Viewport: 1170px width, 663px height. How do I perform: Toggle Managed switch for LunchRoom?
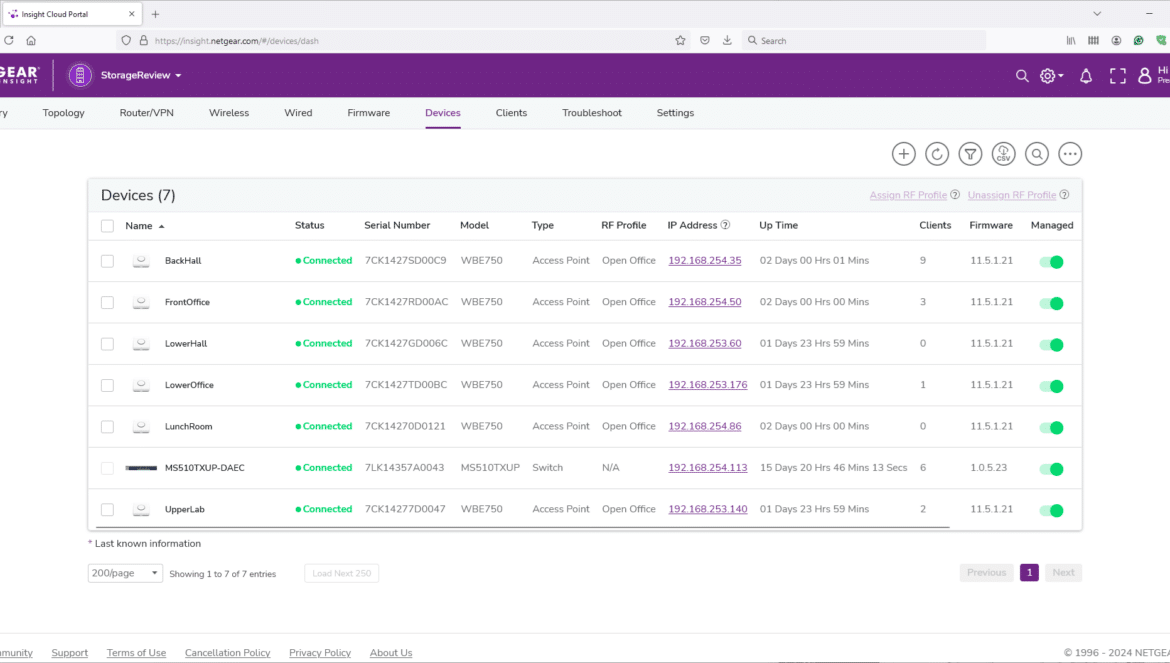1051,427
